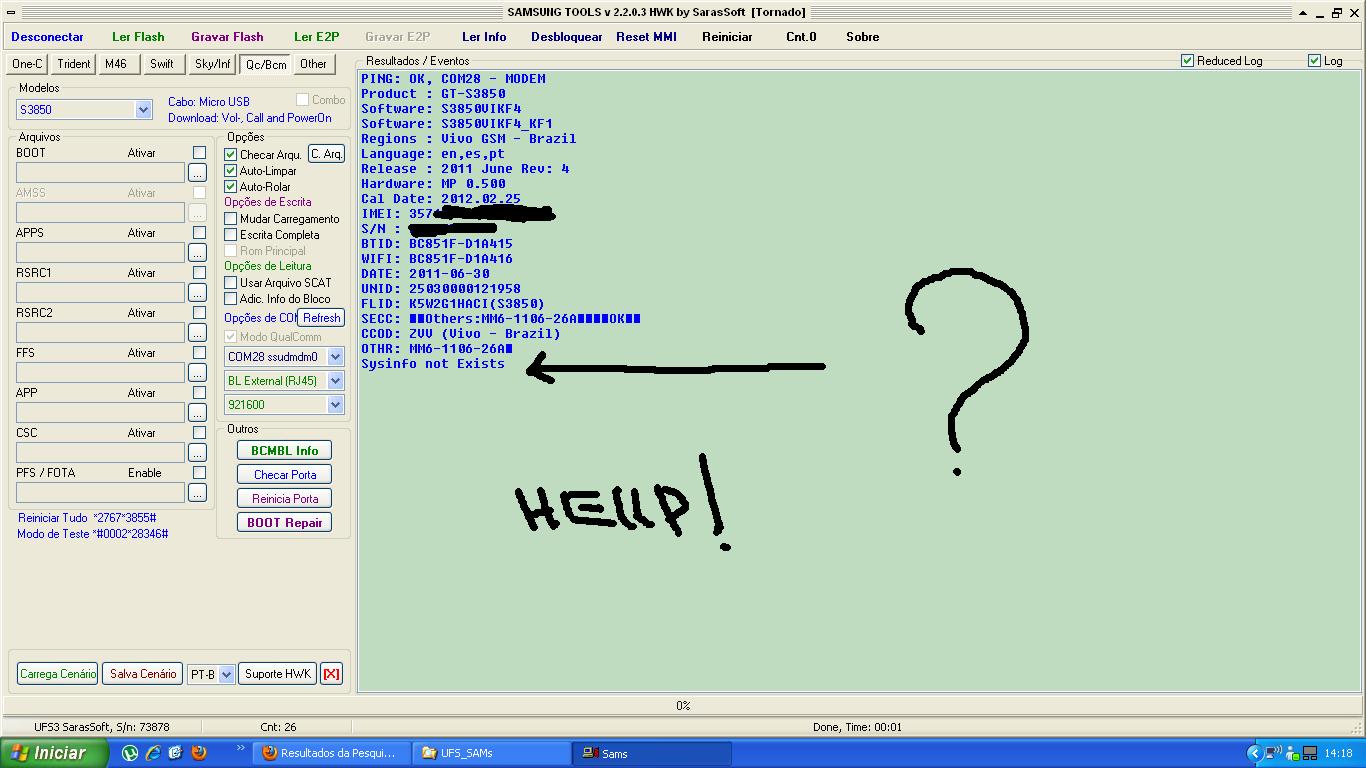Click Desconectar in top menu
This screenshot has height=768, width=1366.
click(x=48, y=37)
